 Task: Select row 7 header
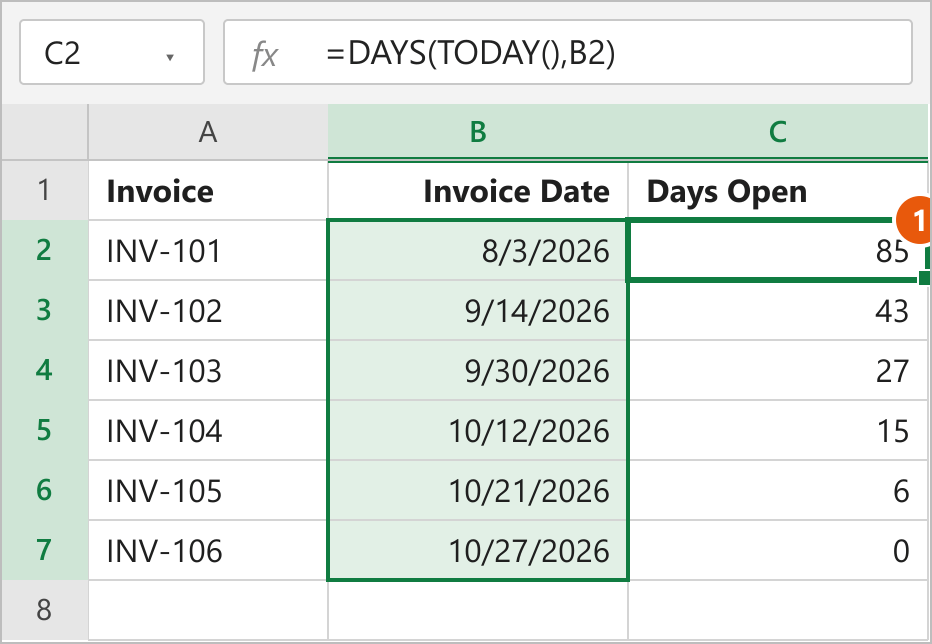tap(45, 551)
